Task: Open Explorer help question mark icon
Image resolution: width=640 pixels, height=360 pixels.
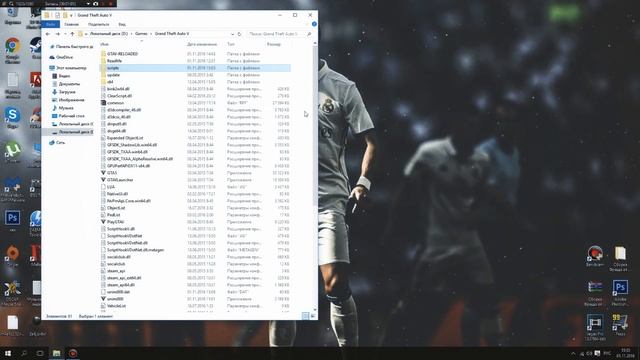Action: pos(314,24)
